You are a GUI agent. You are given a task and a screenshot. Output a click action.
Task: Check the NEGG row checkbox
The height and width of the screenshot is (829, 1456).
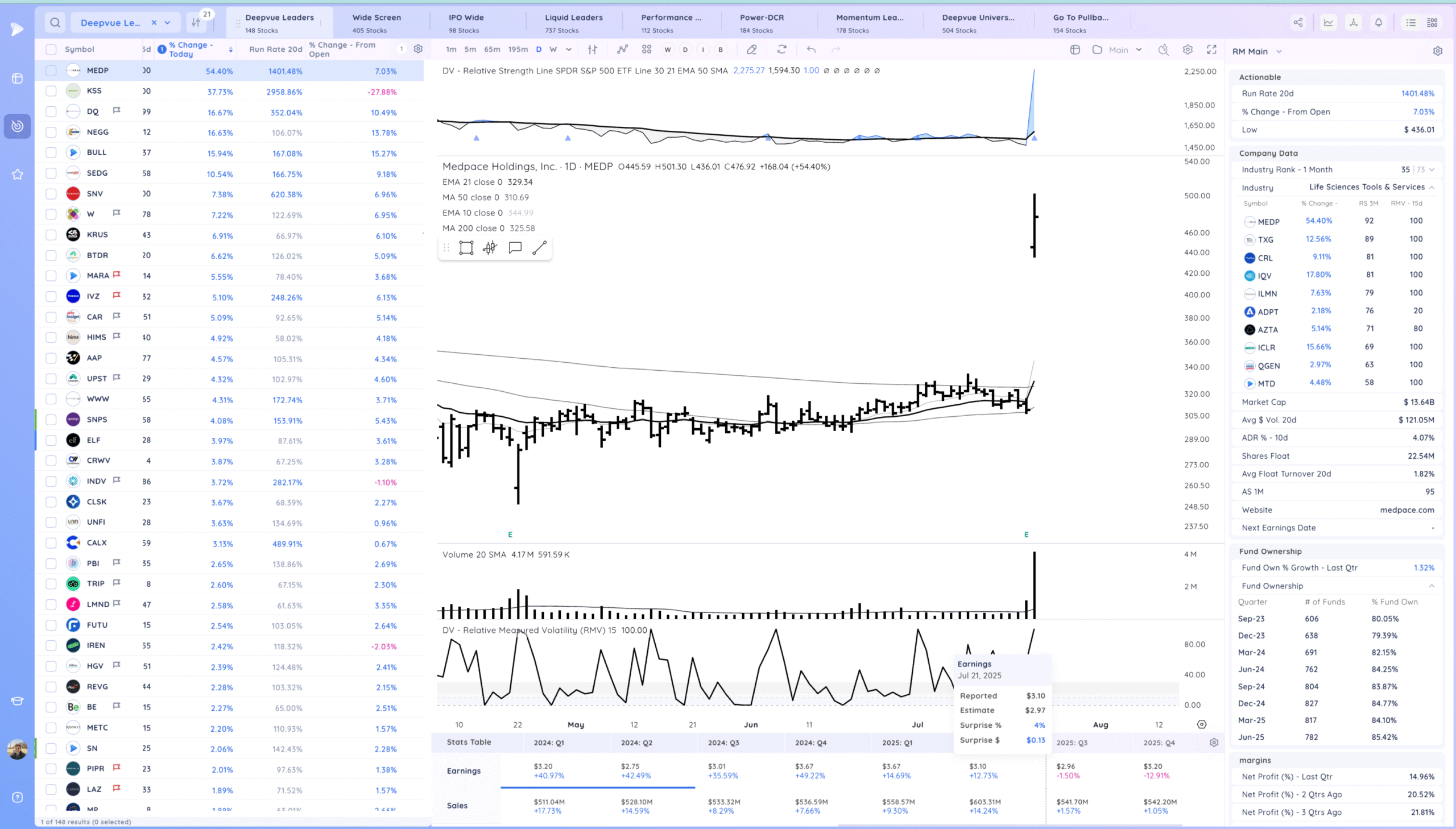pyautogui.click(x=51, y=132)
